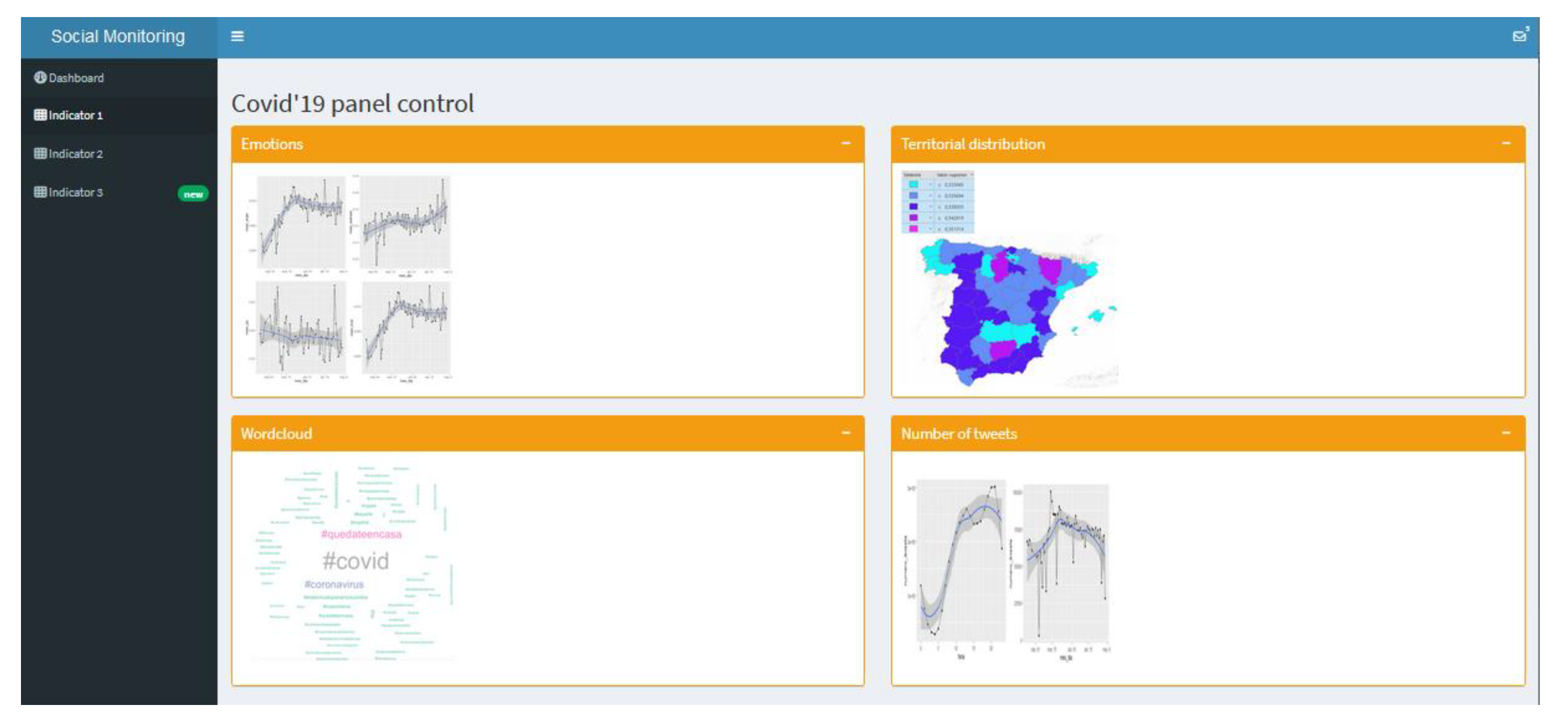The width and height of the screenshot is (1568, 723).
Task: Click the cyan legend color swatch
Action: (x=913, y=184)
